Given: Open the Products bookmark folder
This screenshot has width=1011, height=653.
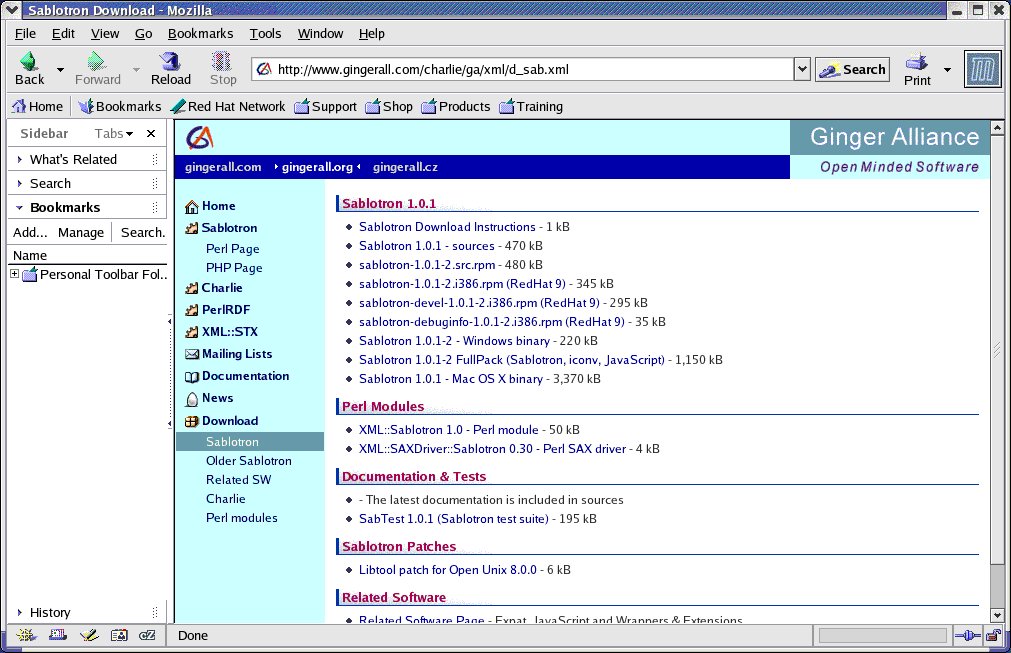Looking at the screenshot, I should click(456, 106).
